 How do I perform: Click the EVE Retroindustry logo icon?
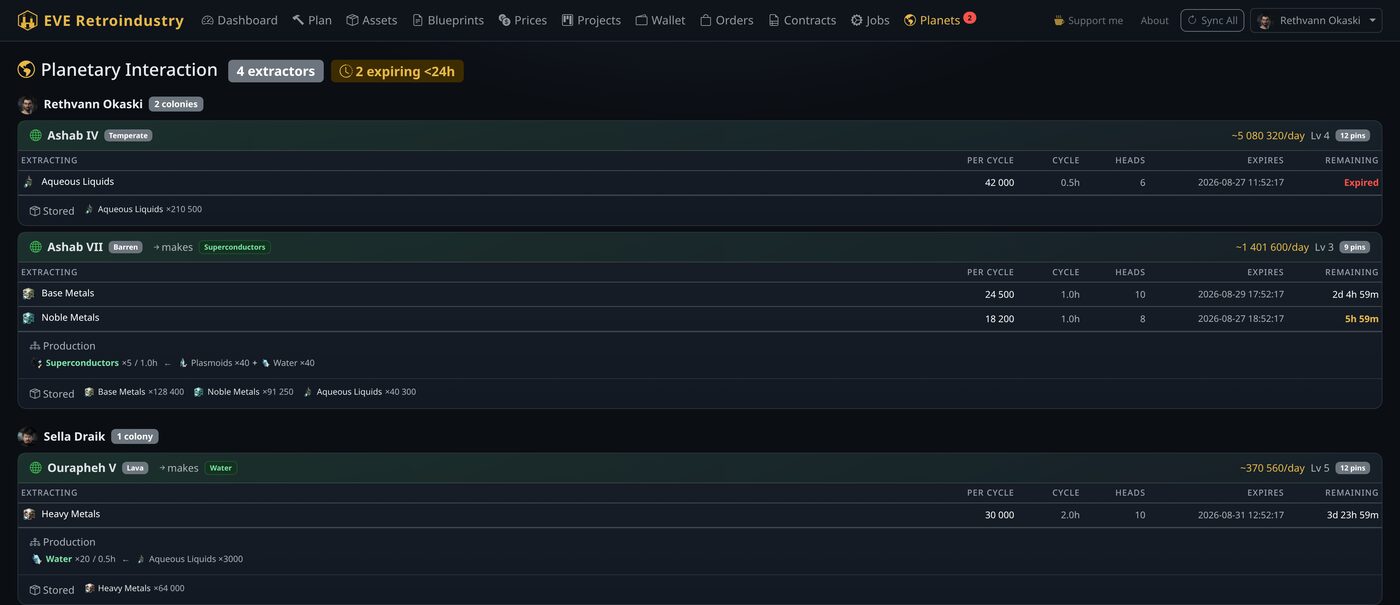pyautogui.click(x=27, y=20)
